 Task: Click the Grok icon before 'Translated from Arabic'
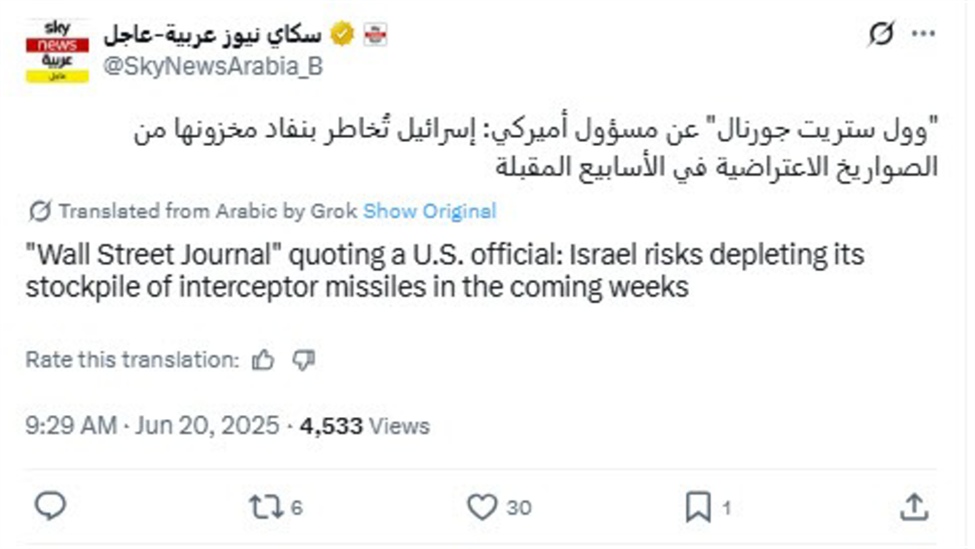[x=41, y=211]
